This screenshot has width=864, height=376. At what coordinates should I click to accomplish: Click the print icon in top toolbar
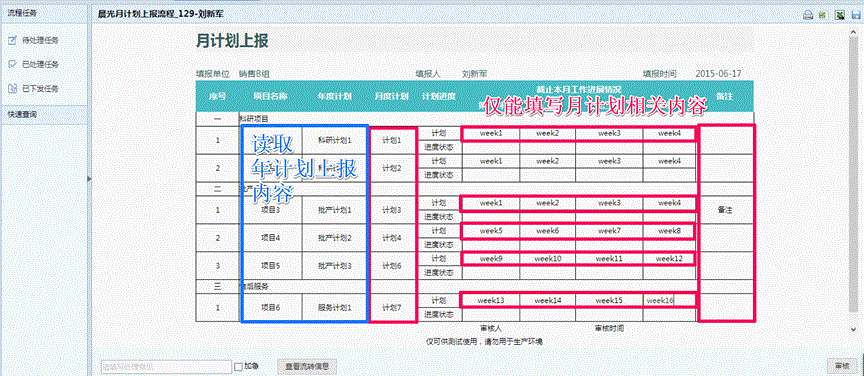(x=808, y=15)
